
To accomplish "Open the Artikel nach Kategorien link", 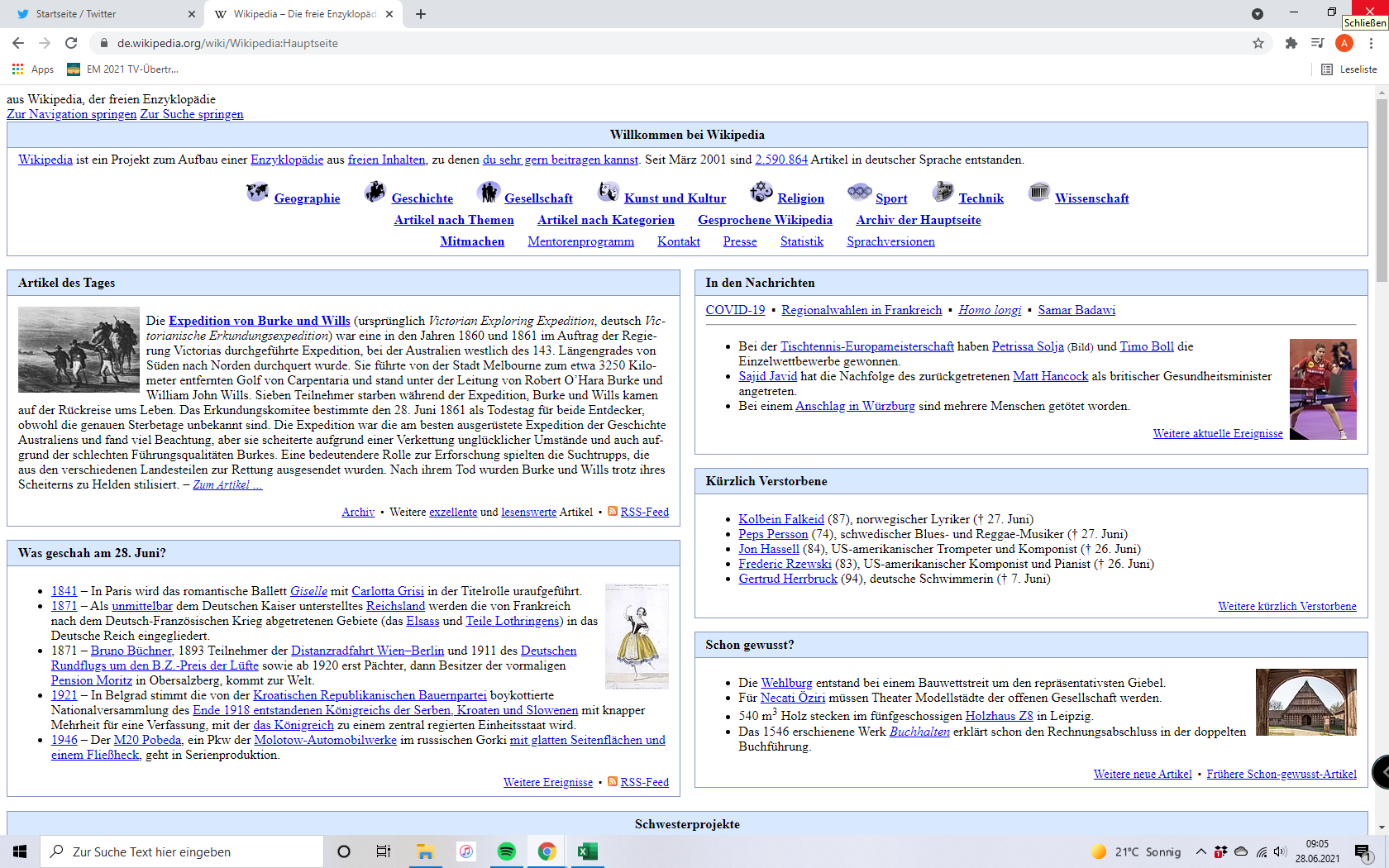I will click(606, 220).
